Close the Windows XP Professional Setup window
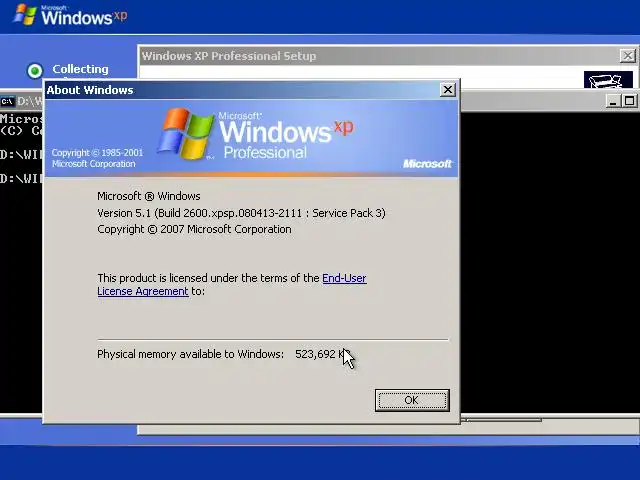 627,56
